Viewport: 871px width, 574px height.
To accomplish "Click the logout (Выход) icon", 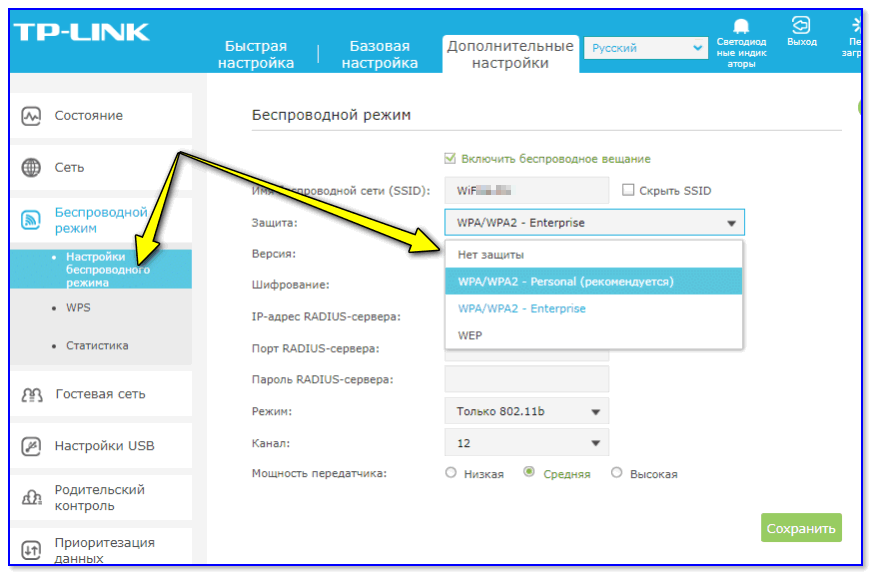I will pos(801,25).
